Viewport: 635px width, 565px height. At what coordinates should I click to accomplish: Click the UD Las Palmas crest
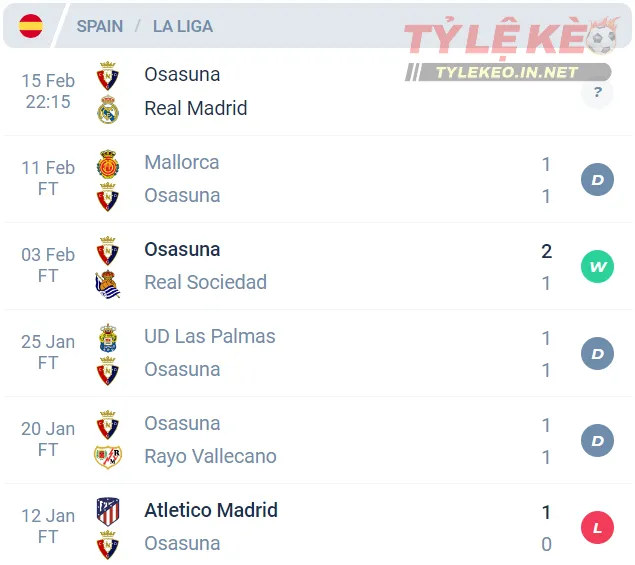[108, 337]
